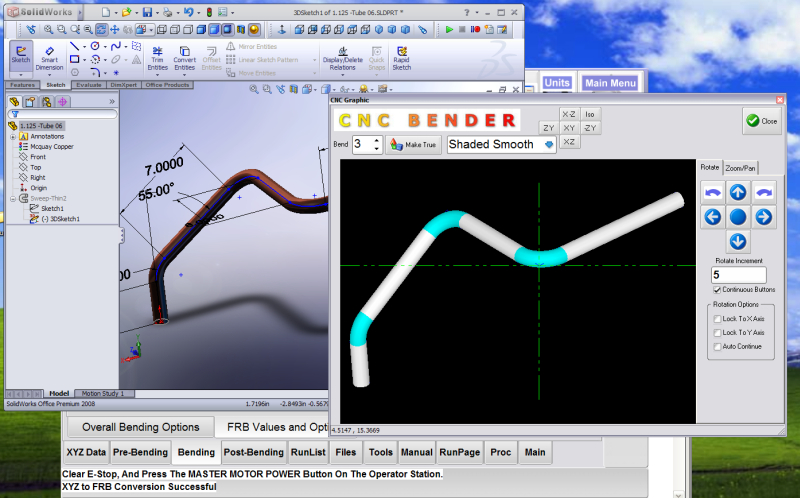800x498 pixels.
Task: Click the Print icon in SolidWorks
Action: (x=167, y=12)
